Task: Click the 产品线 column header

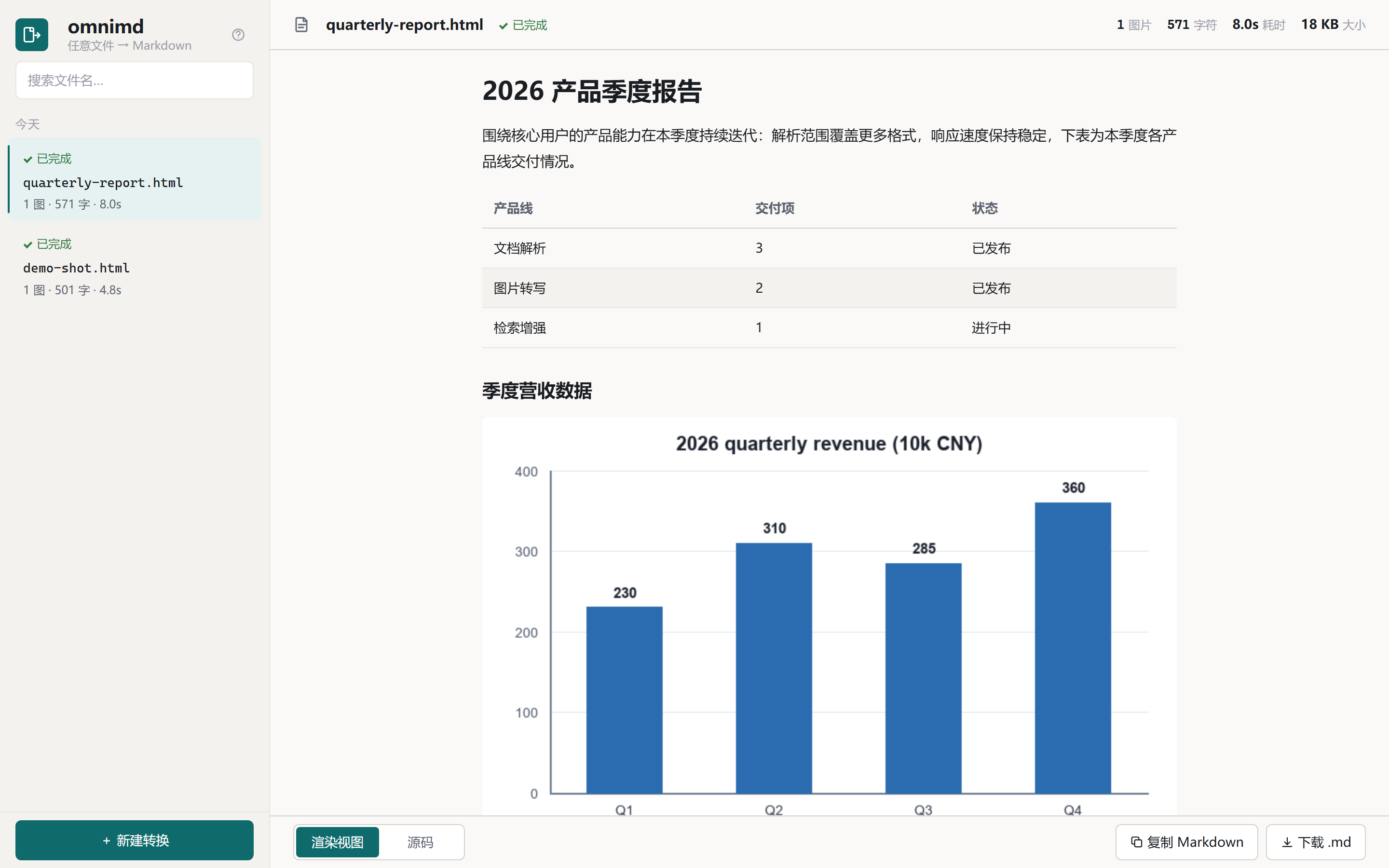Action: click(513, 208)
